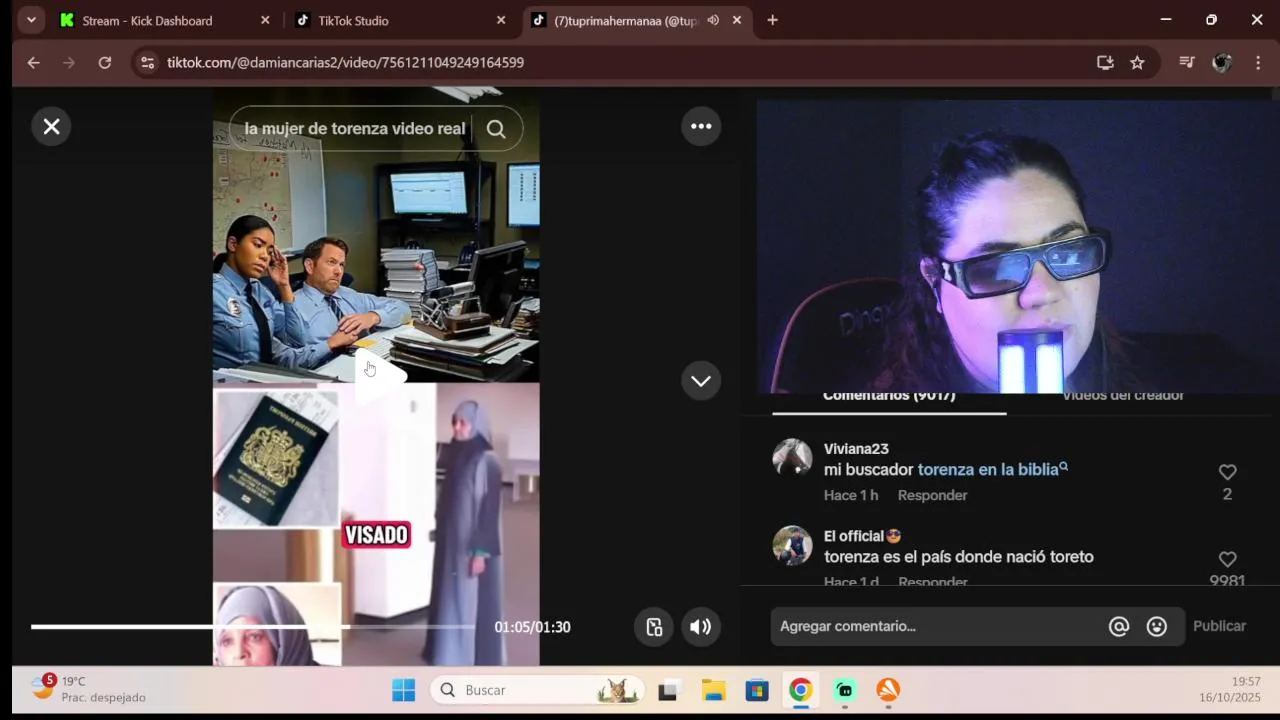Select the tuprimahermanaa TikTok tab

pyautogui.click(x=625, y=20)
